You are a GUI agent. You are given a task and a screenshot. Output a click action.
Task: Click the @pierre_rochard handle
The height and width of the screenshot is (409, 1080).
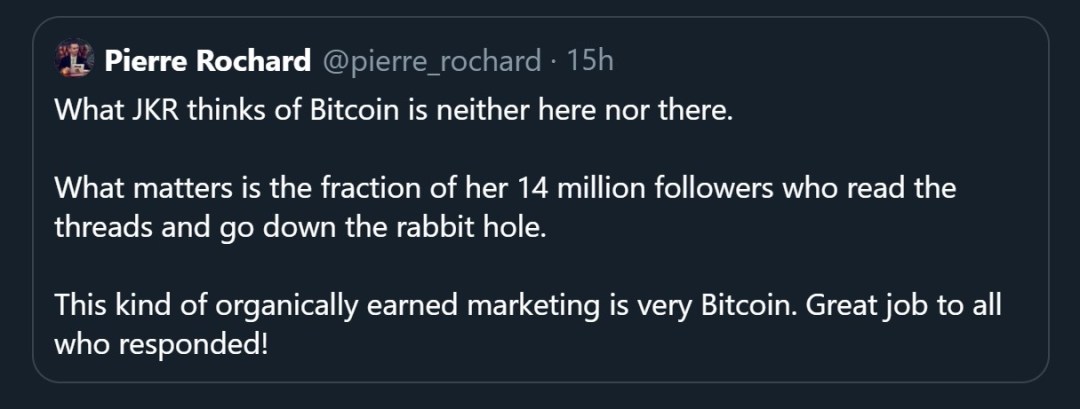tap(430, 62)
